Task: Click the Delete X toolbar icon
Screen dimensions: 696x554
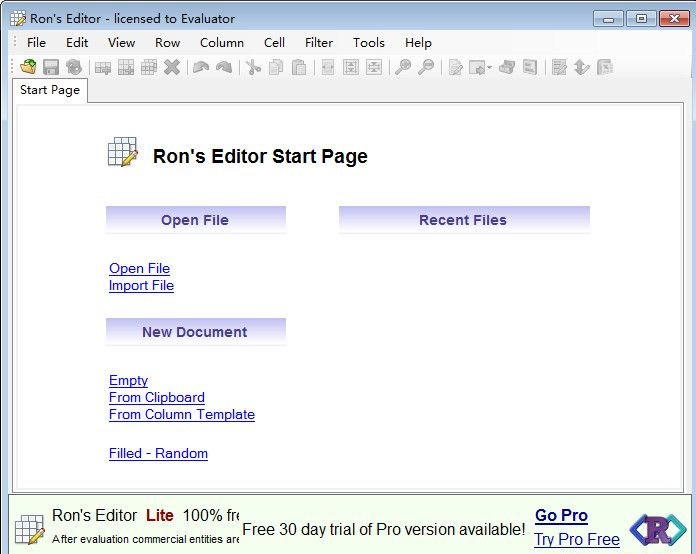Action: 172,67
